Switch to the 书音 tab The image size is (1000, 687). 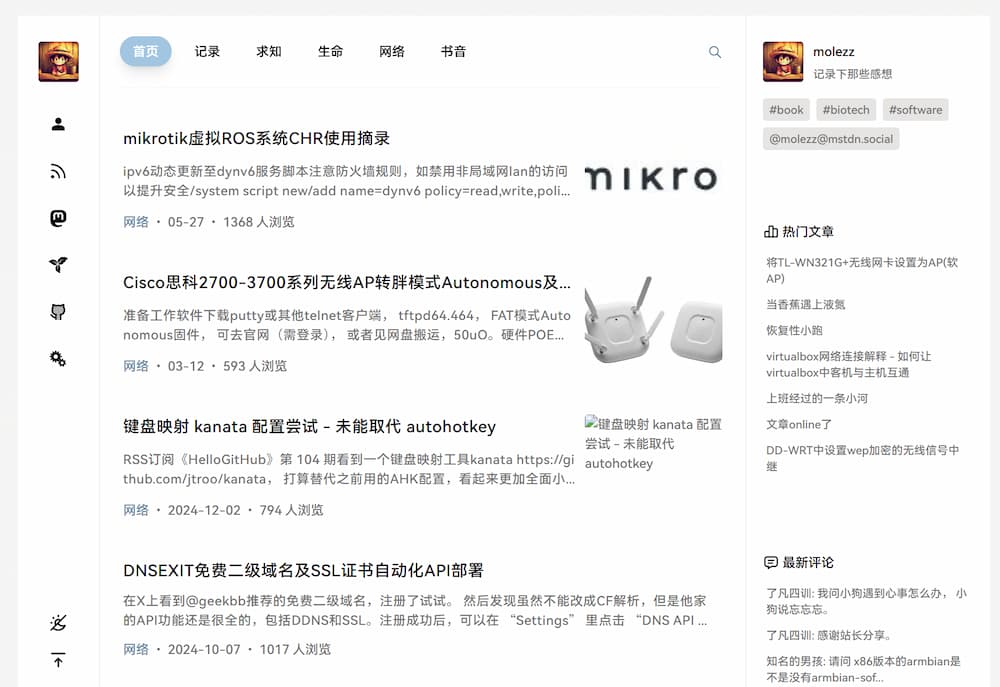453,52
